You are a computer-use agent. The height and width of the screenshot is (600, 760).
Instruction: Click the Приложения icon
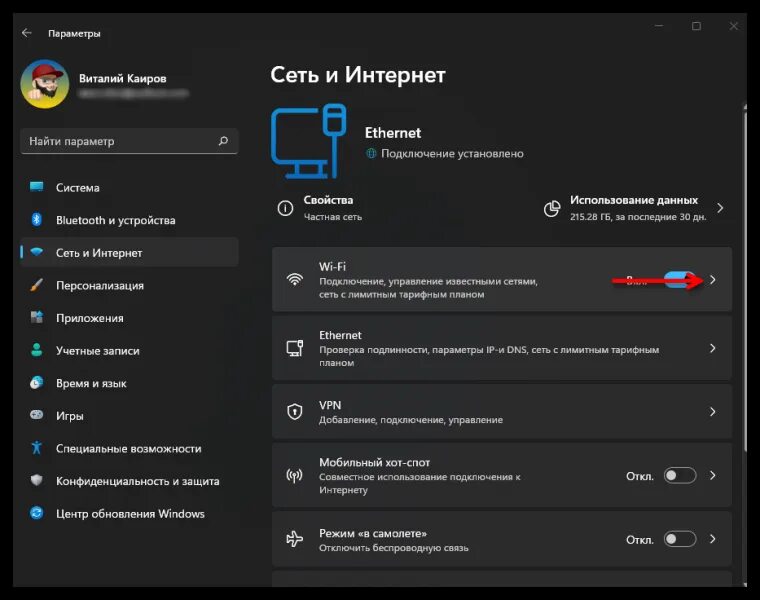[x=36, y=317]
